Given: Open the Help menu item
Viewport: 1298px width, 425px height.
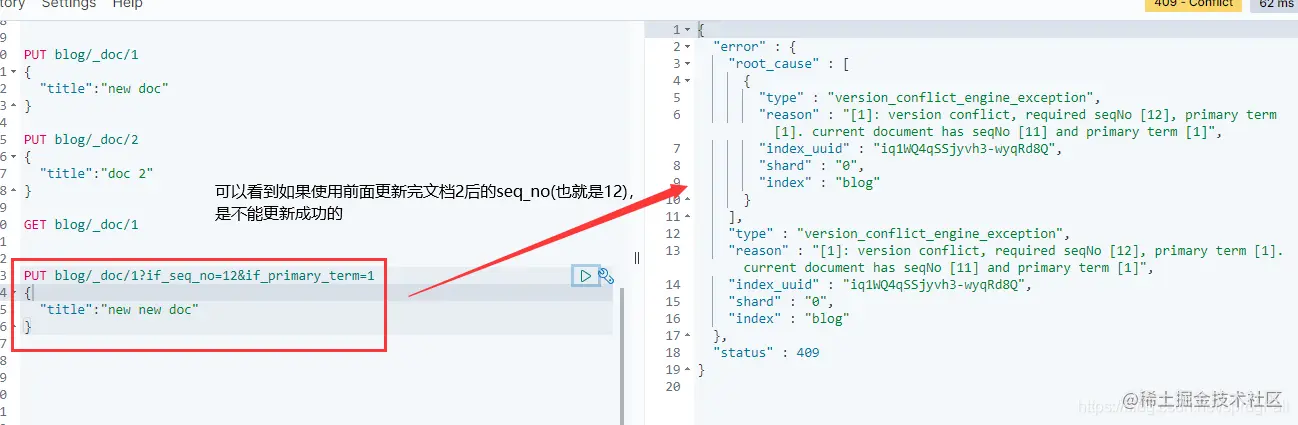Looking at the screenshot, I should click(127, 4).
